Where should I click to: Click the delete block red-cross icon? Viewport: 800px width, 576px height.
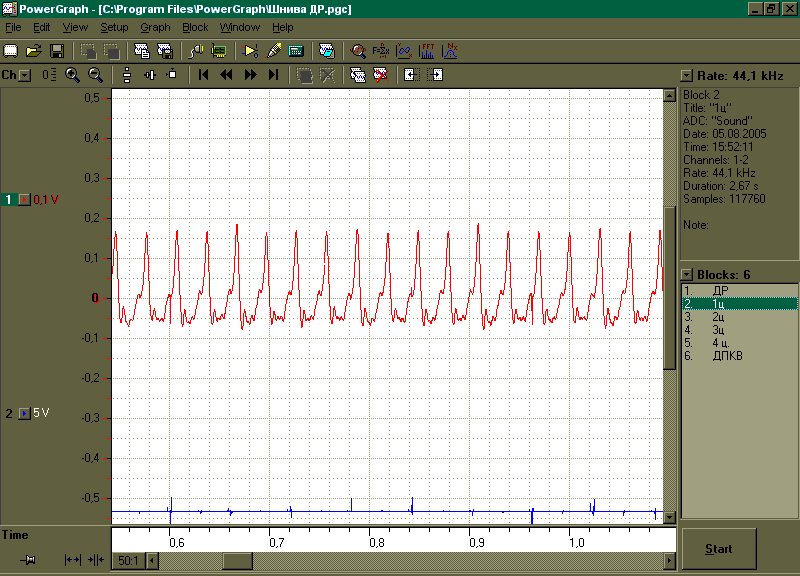tap(381, 75)
